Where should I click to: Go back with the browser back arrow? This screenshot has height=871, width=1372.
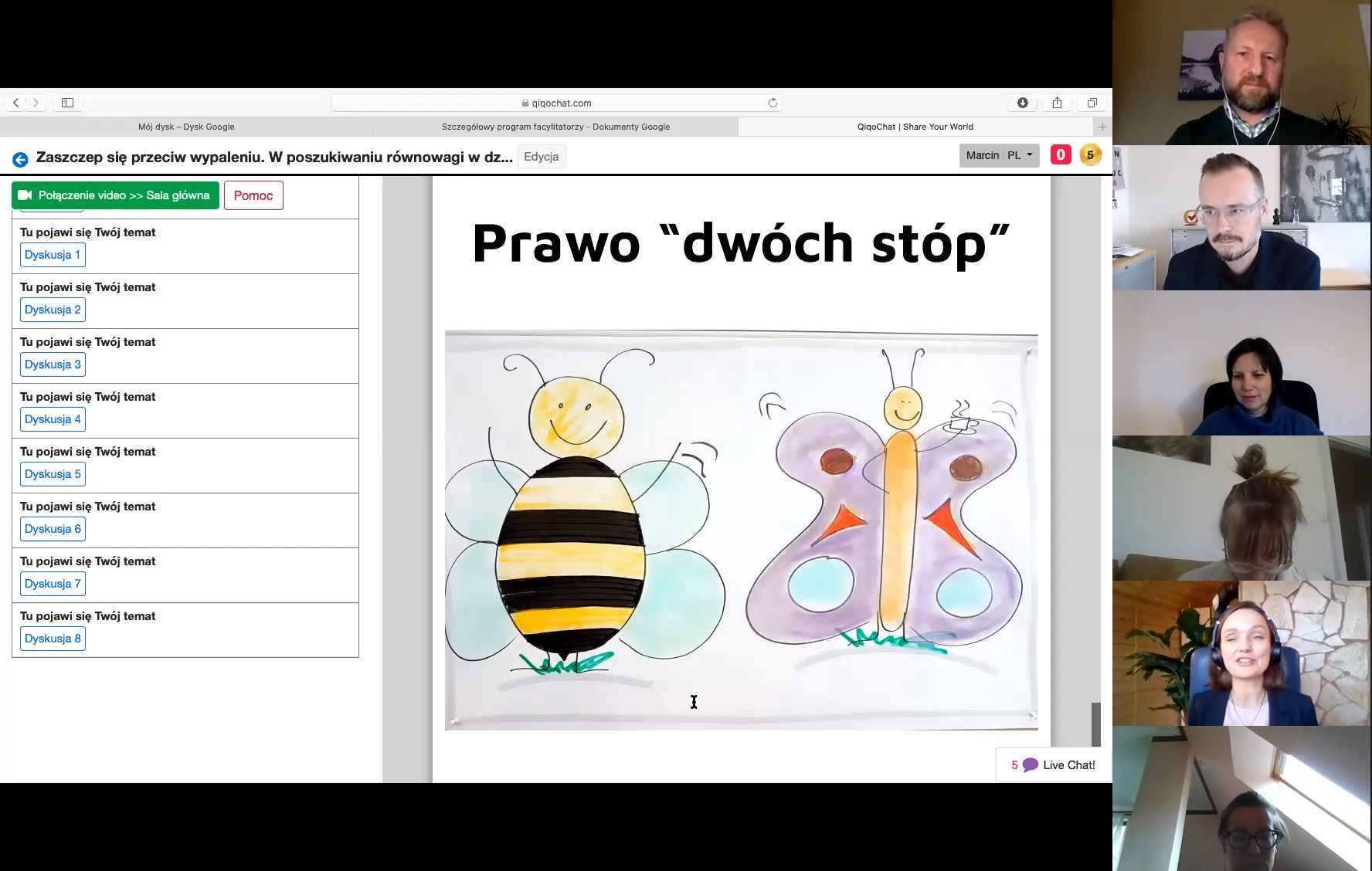[x=16, y=103]
